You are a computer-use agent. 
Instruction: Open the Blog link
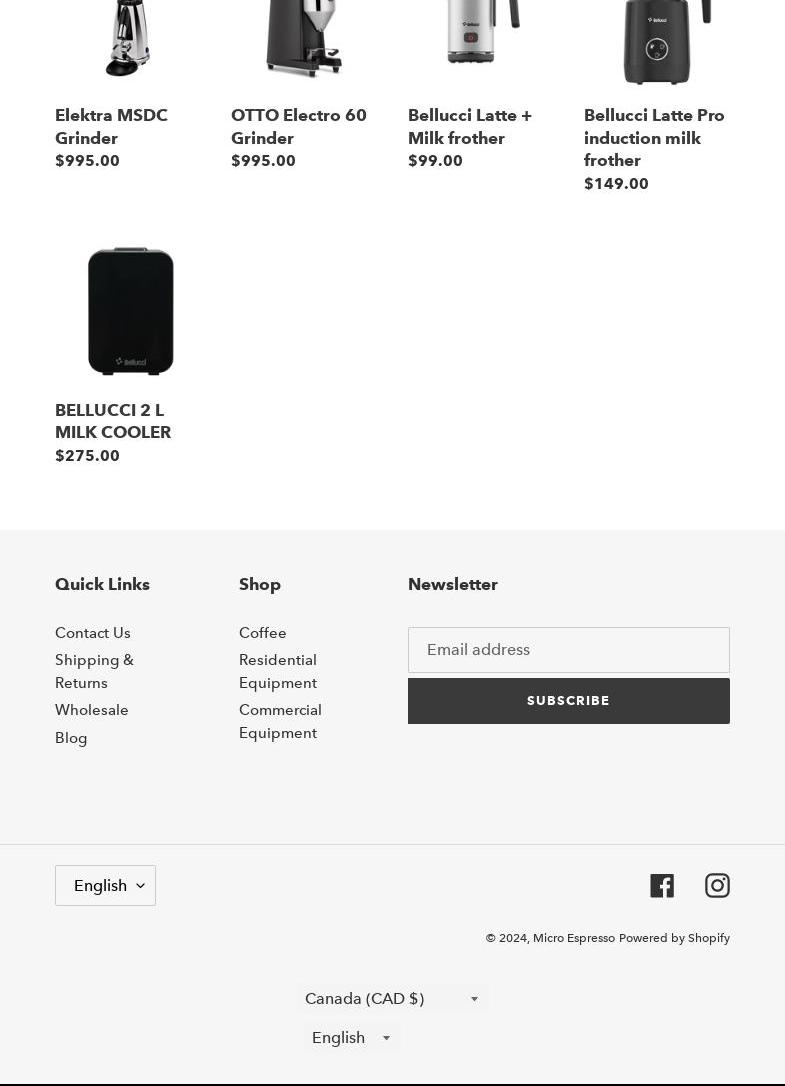click(71, 737)
